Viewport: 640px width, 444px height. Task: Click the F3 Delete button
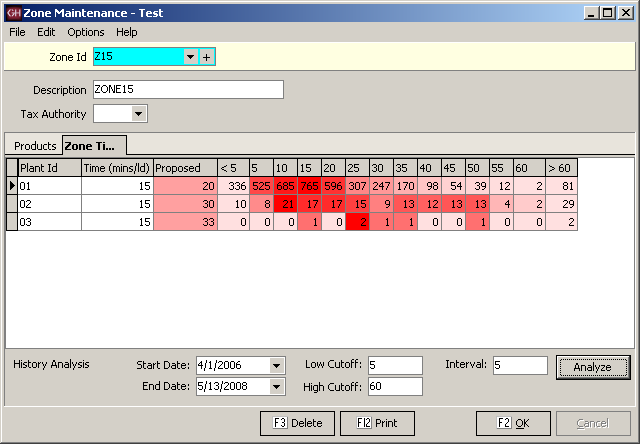coord(296,423)
